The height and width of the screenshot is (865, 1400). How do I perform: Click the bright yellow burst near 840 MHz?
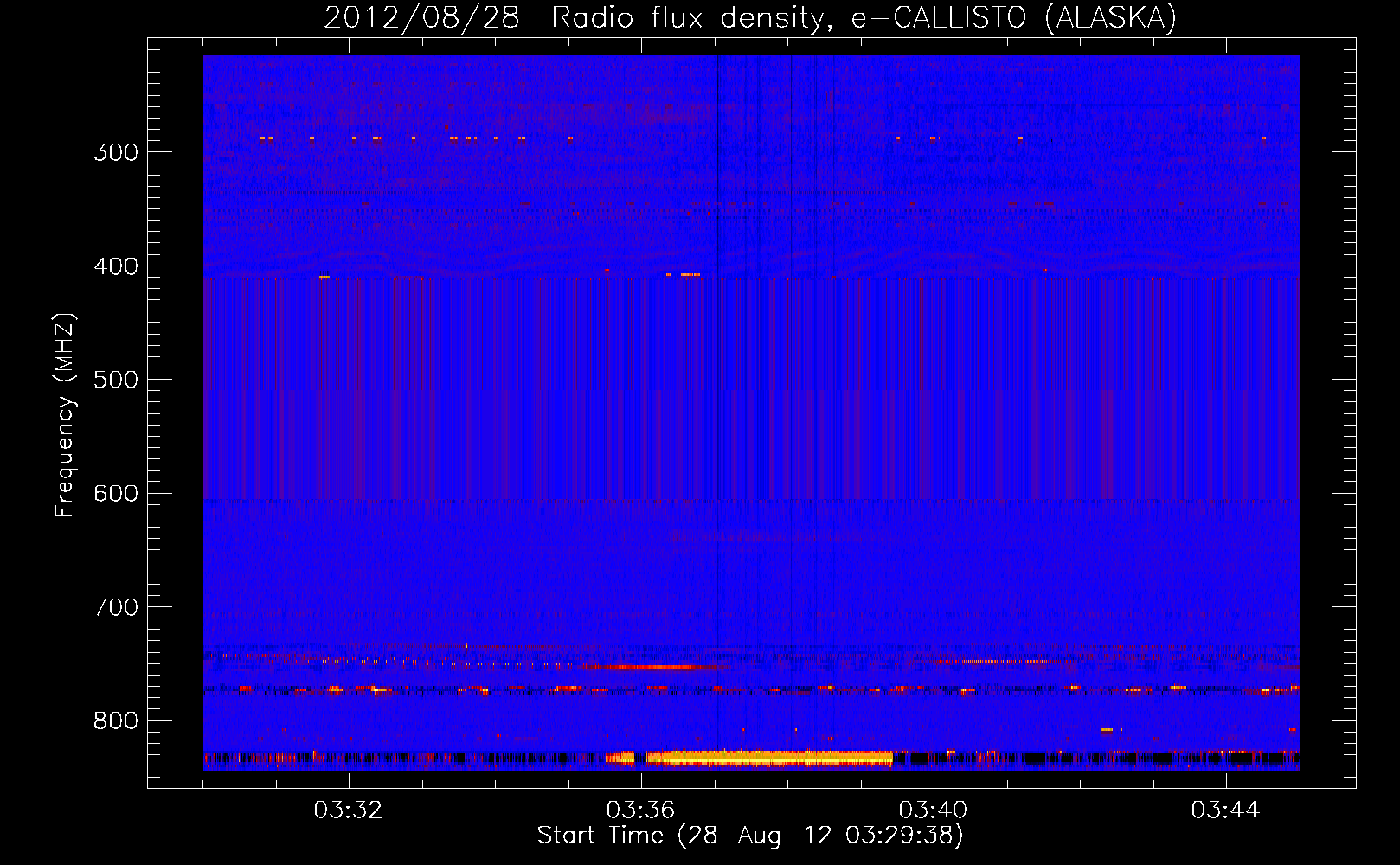(x=769, y=758)
